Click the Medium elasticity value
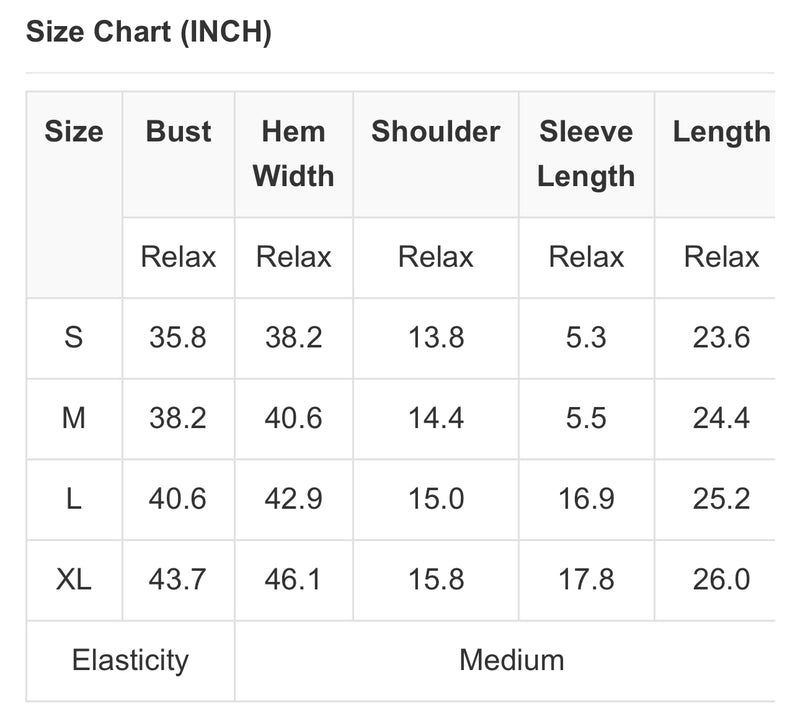Viewport: 800px width, 716px height. 512,660
